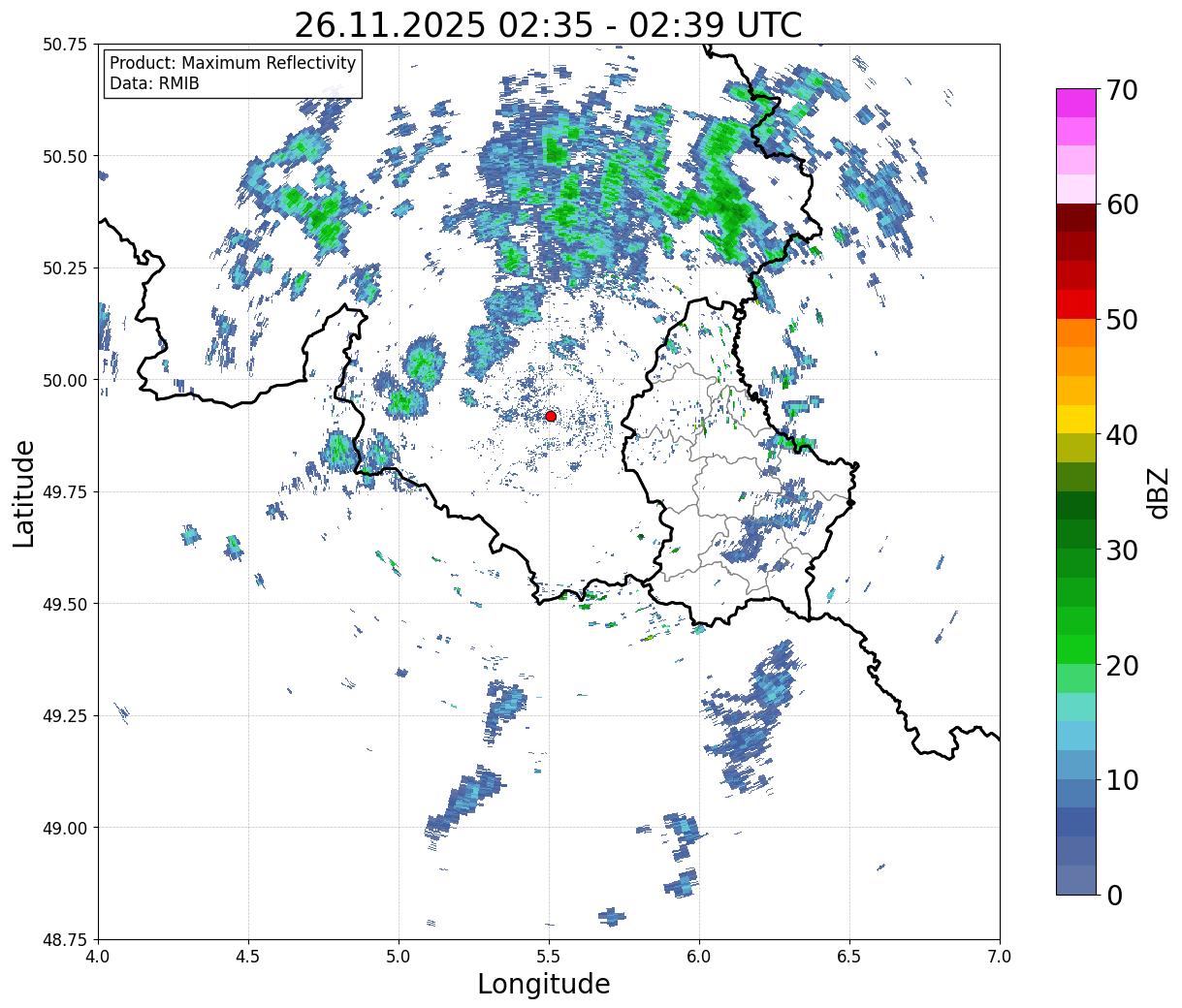This screenshot has width=1182, height=1008.
Task: Click the bright green swatch above 20
Action: click(1076, 649)
